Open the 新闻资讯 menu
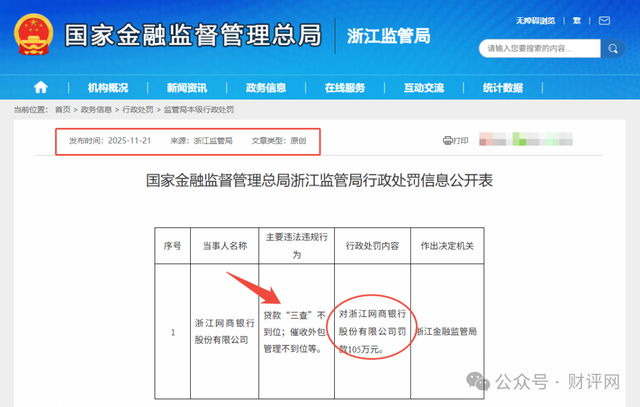 187,88
